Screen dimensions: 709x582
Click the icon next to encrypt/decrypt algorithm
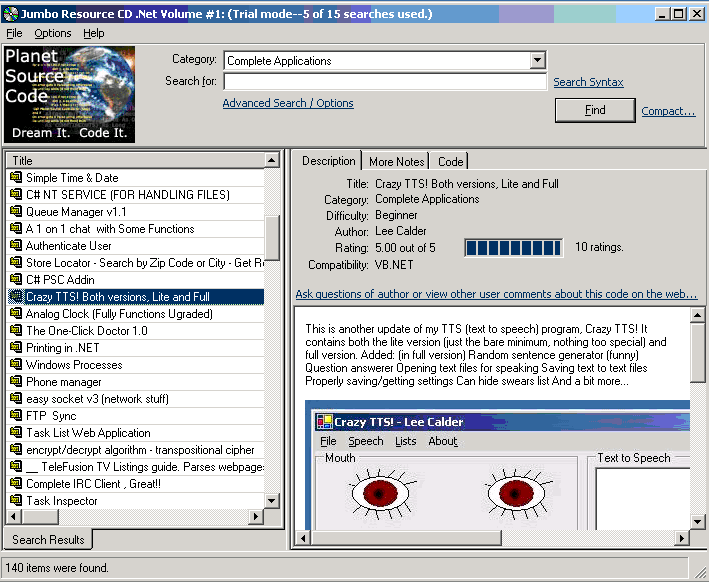click(16, 450)
